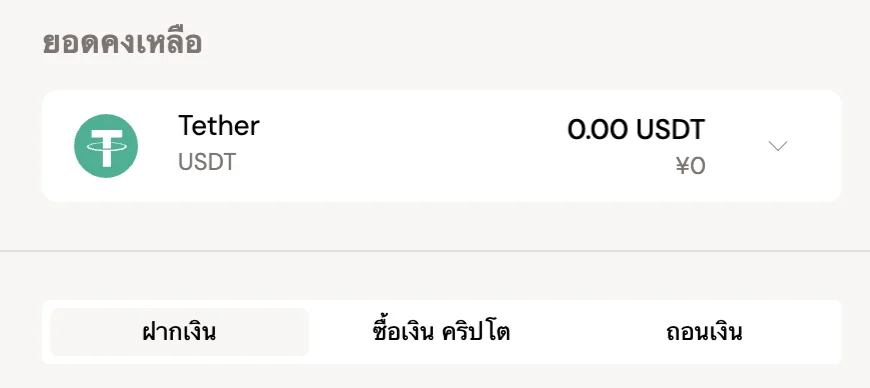Open the ซื้อเงิน คริปโต tab

pyautogui.click(x=441, y=332)
